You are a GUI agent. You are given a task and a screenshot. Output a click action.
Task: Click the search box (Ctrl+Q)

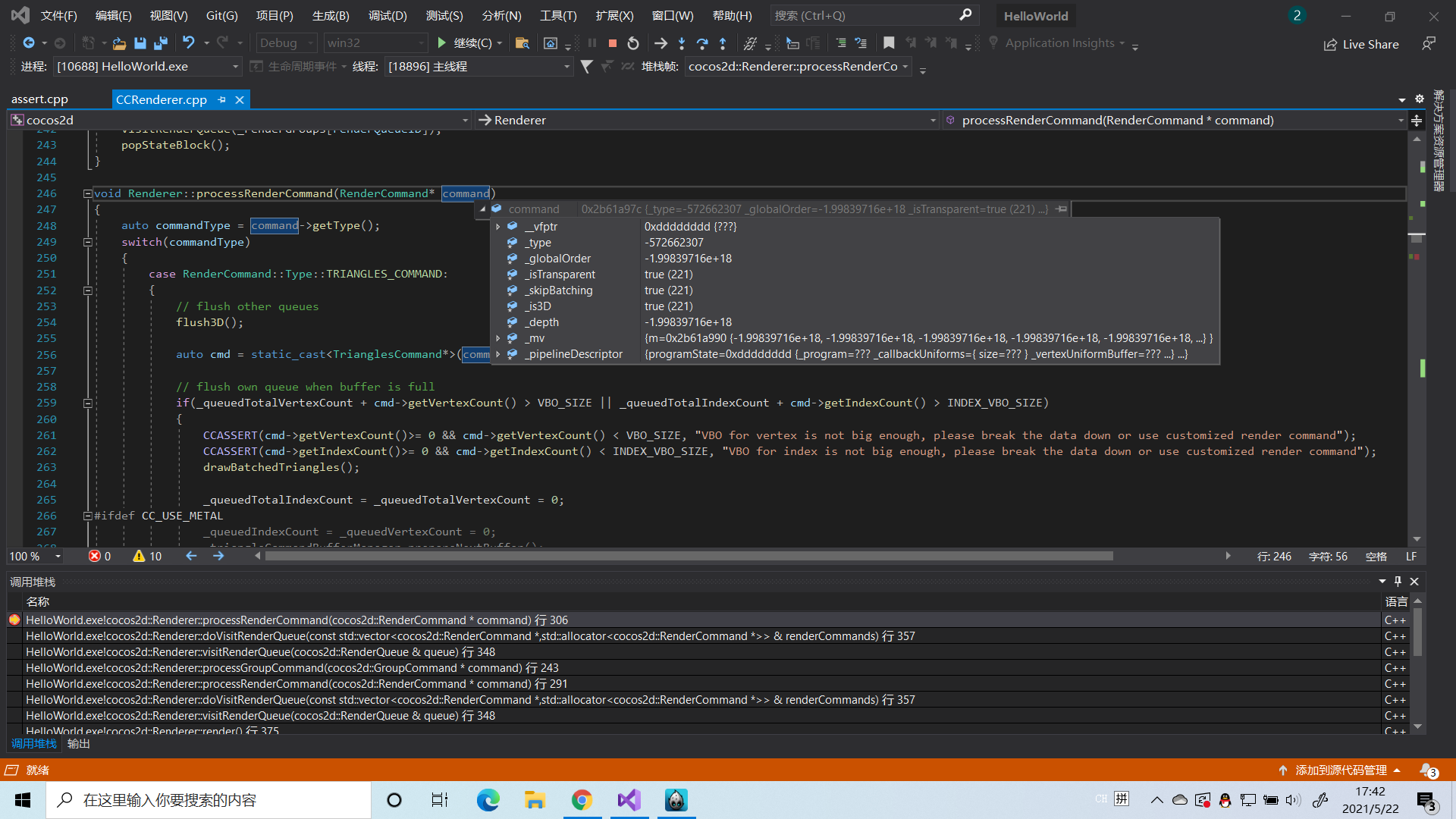(864, 15)
